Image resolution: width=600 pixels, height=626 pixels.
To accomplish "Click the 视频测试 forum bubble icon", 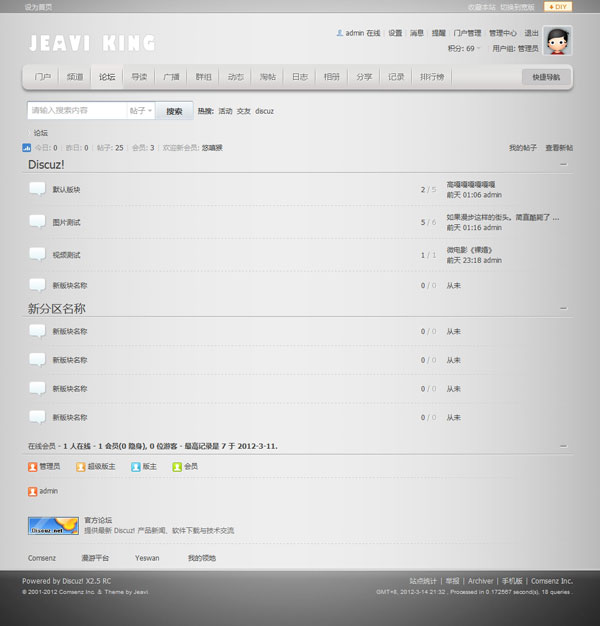I will click(x=37, y=254).
